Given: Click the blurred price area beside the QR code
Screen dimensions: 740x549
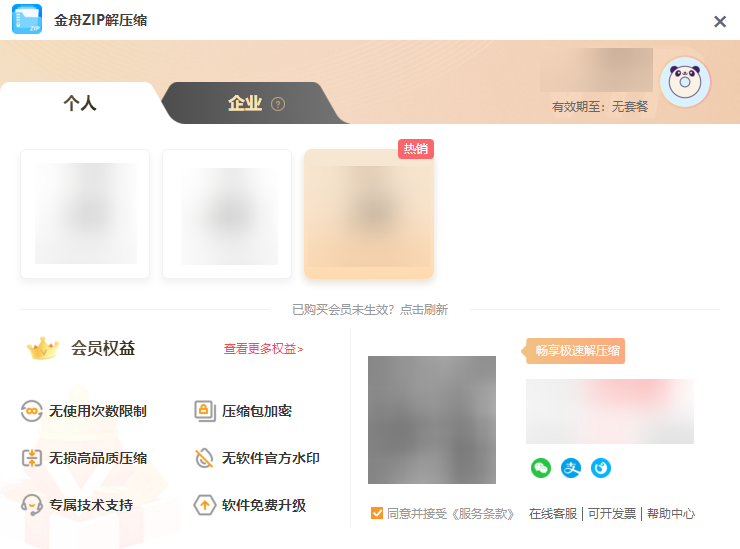Looking at the screenshot, I should click(610, 411).
